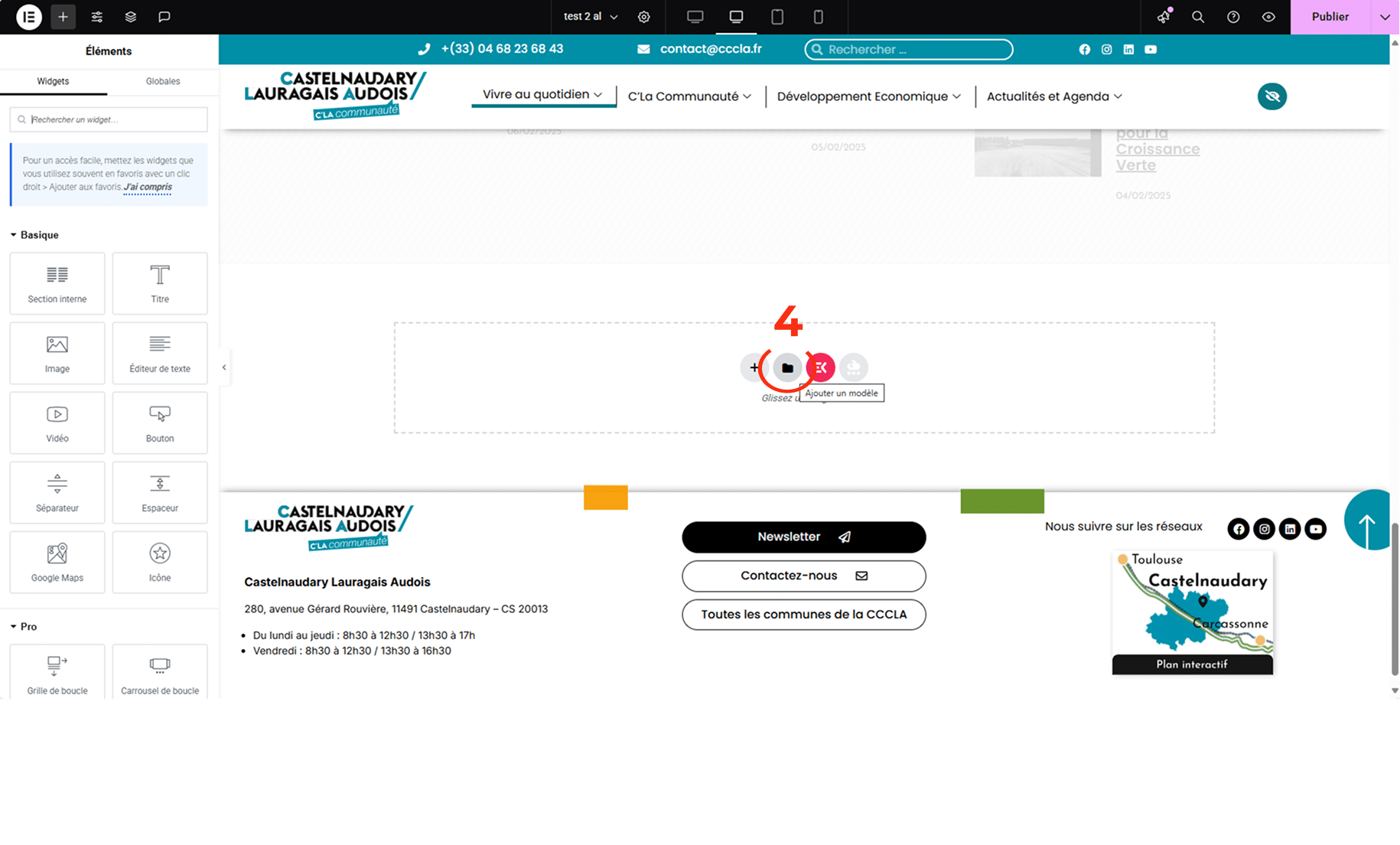1400x845 pixels.
Task: Switch to mobile responsive view
Action: coord(819,17)
